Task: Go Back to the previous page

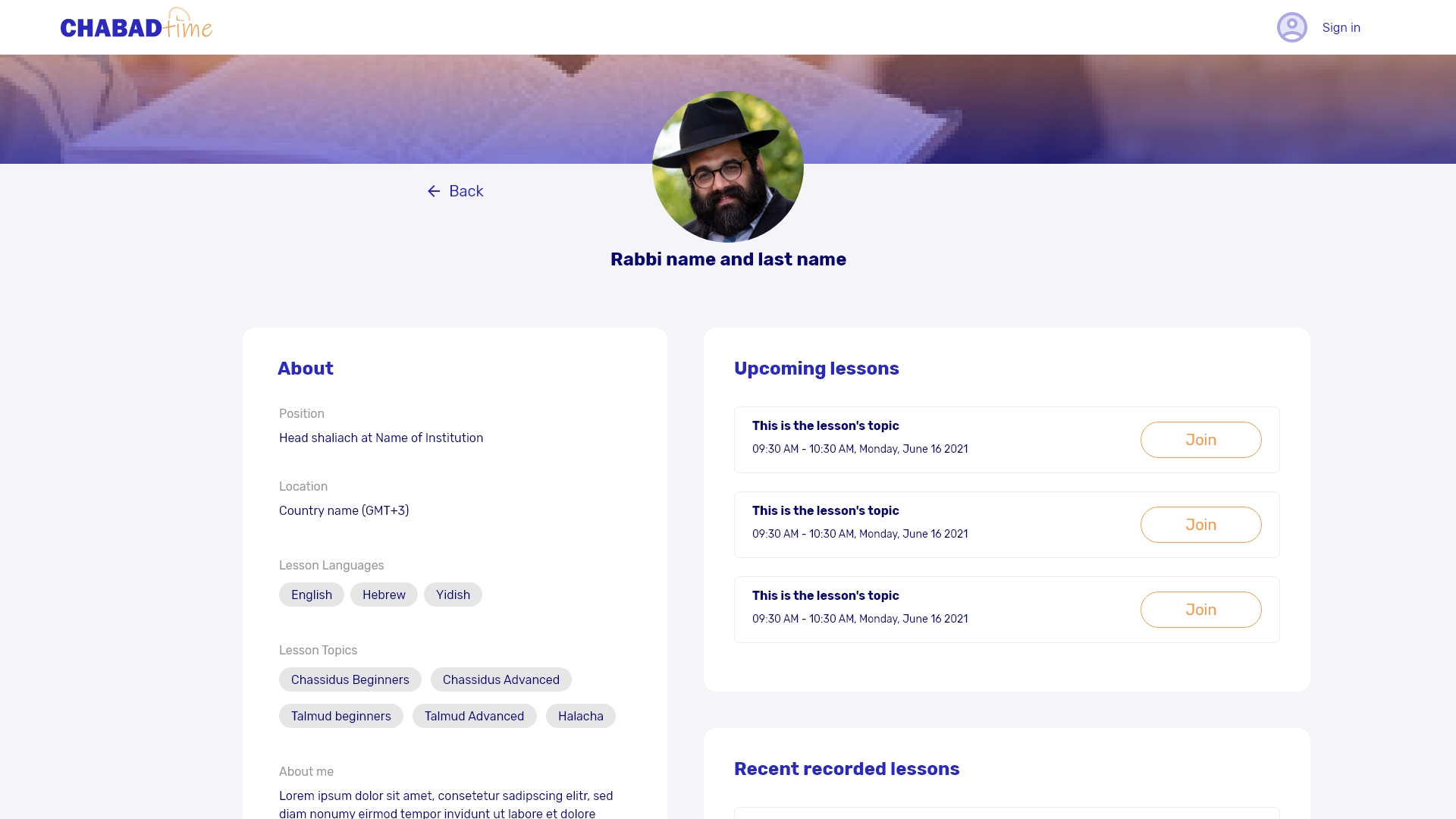Action: coord(455,191)
